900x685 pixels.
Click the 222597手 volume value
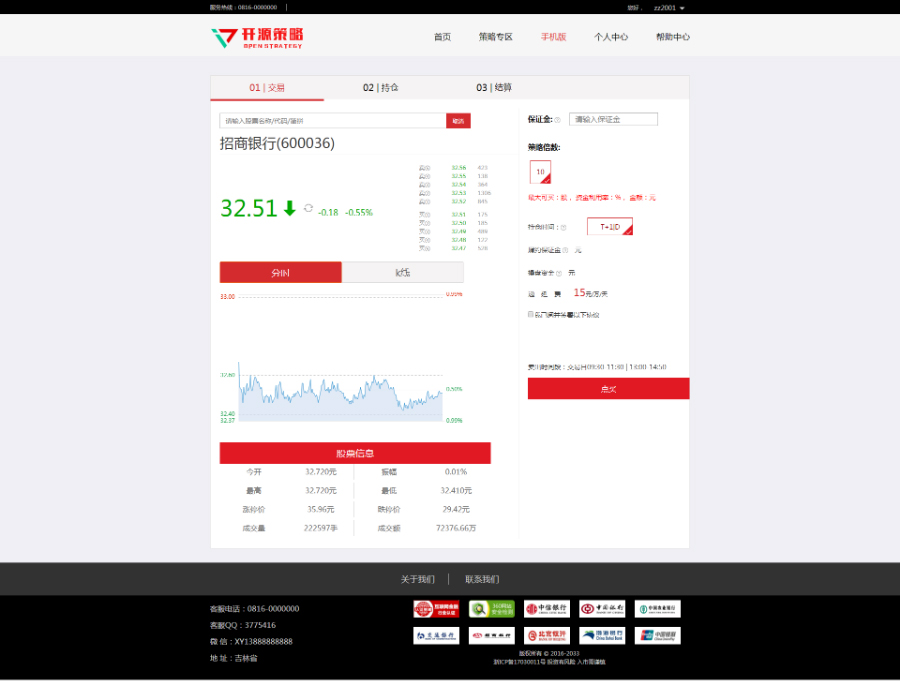click(x=320, y=528)
